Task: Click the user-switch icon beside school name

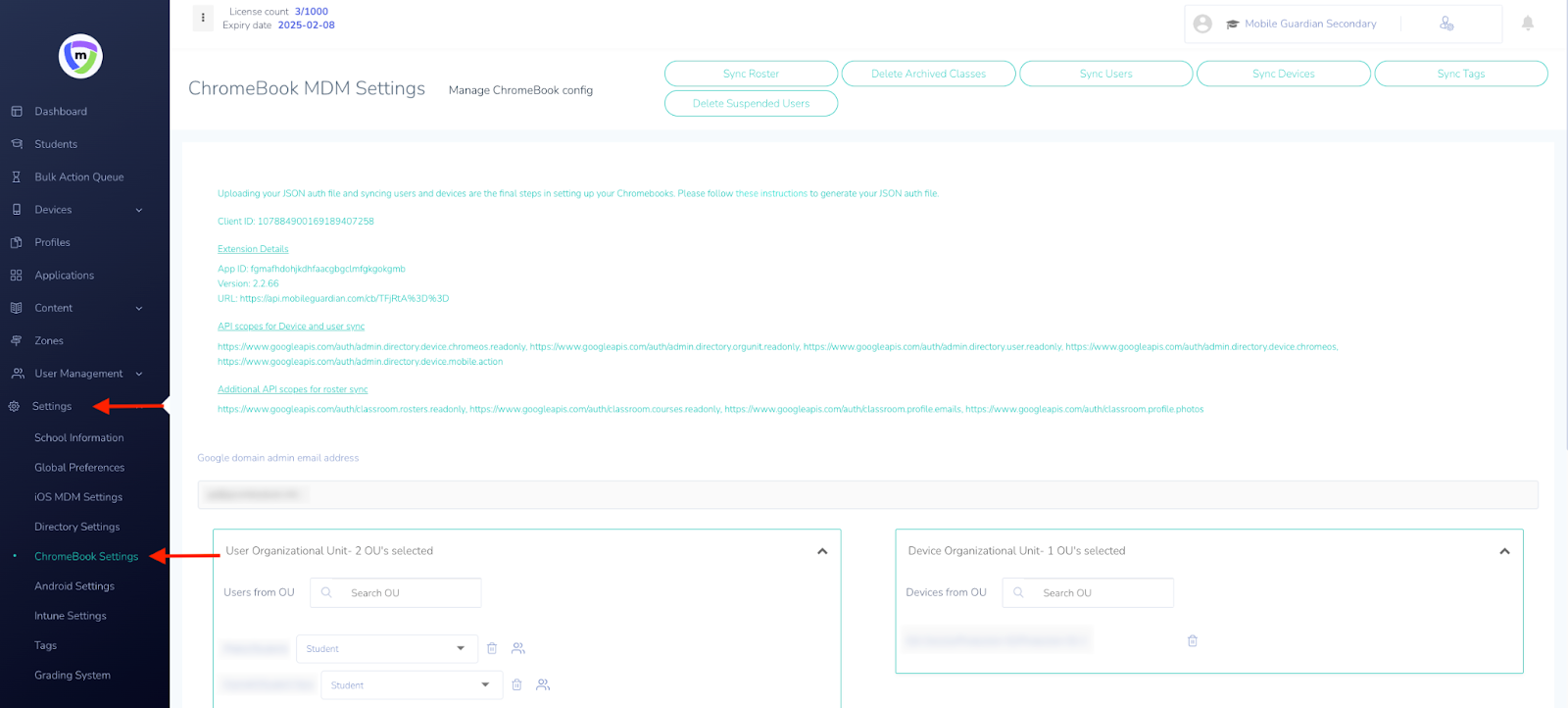Action: click(1446, 24)
